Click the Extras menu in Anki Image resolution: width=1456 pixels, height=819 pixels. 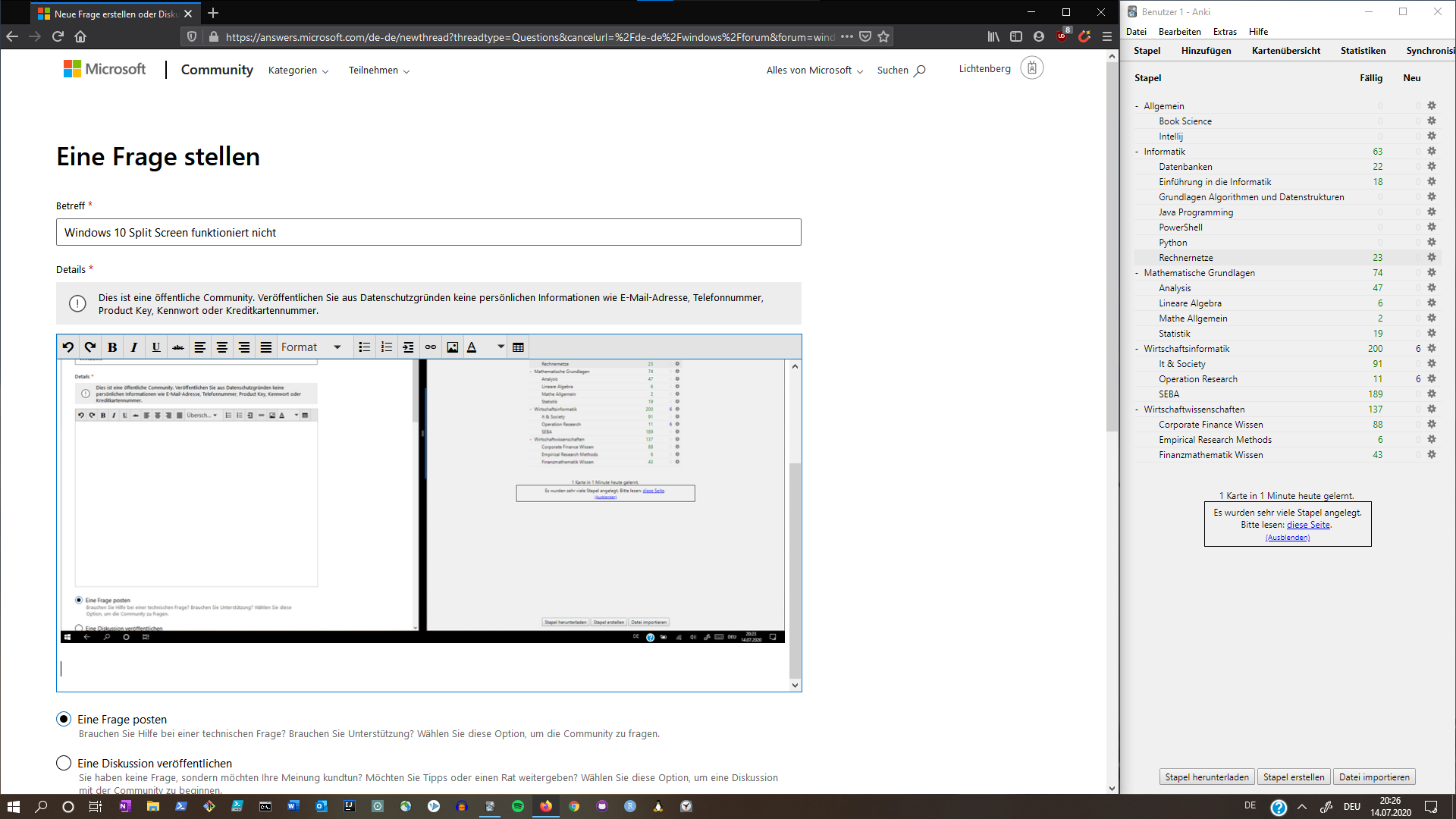pos(1225,31)
